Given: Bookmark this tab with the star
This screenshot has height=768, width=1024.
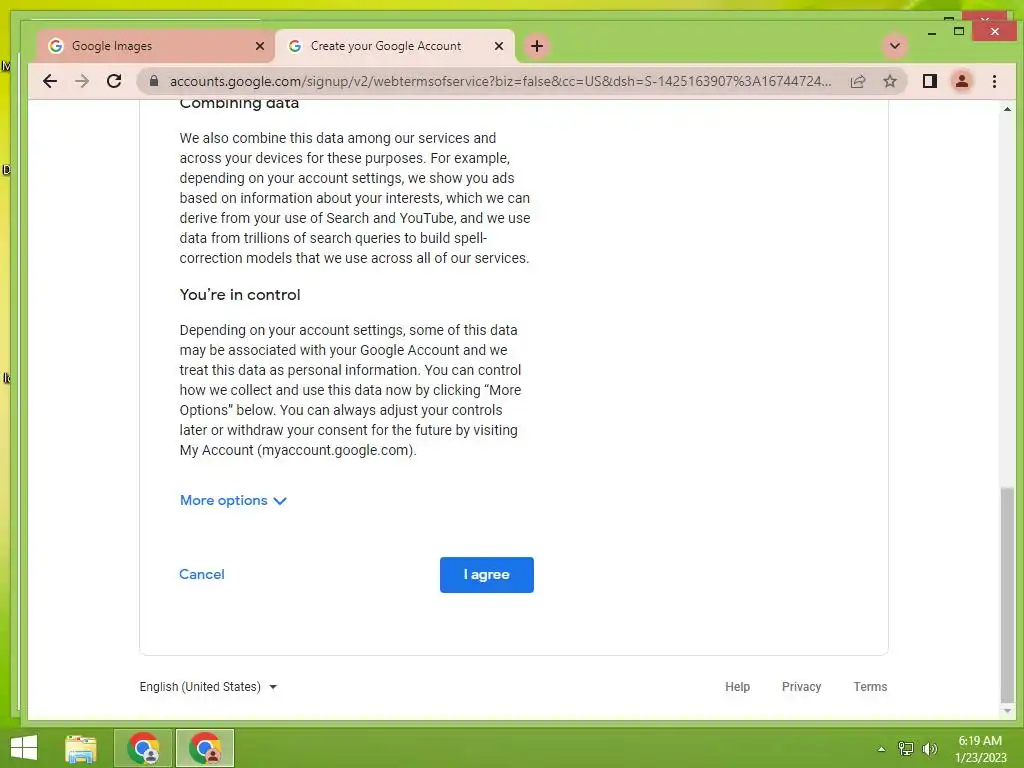Looking at the screenshot, I should (x=889, y=81).
